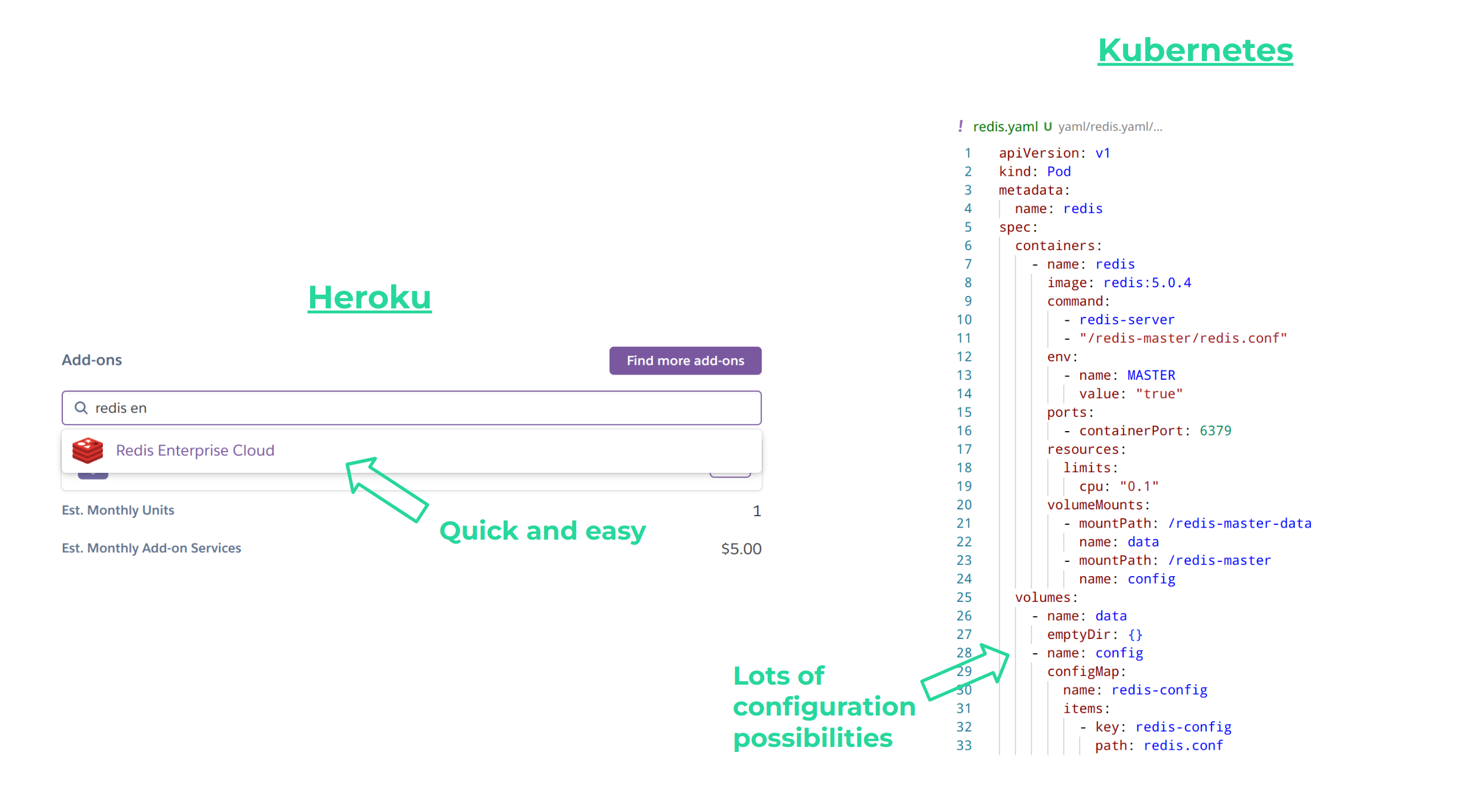Click the name: redis-config line
Viewport: 1468px width, 812px height.
(1135, 690)
